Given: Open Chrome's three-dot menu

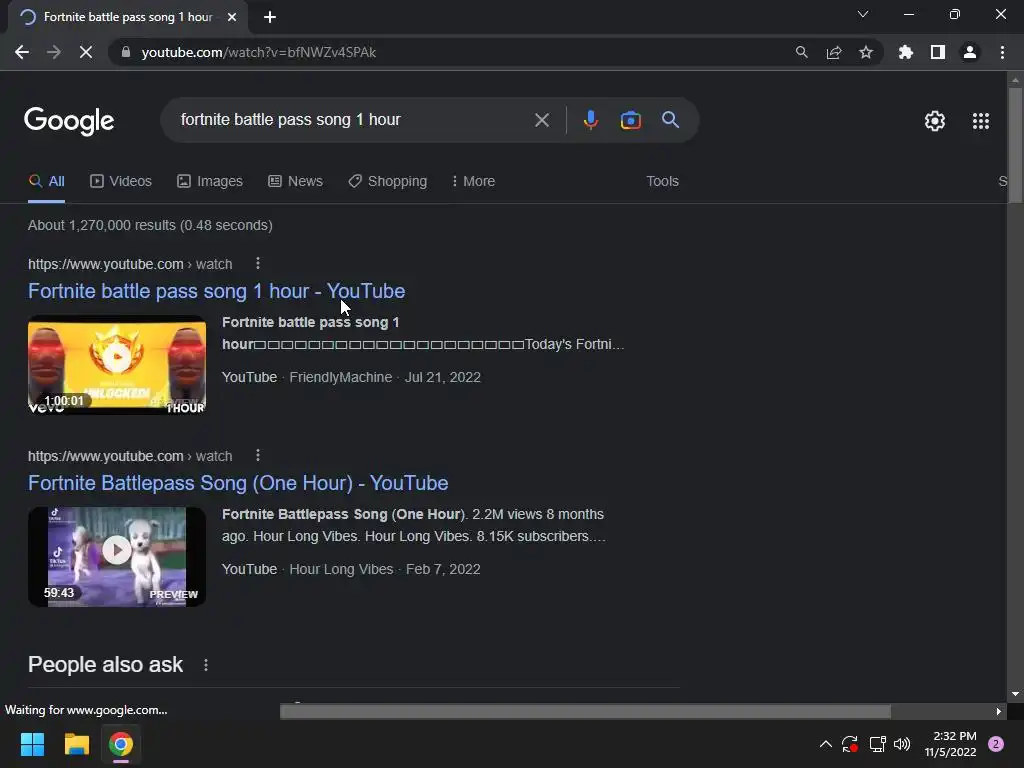Looking at the screenshot, I should pyautogui.click(x=1002, y=52).
